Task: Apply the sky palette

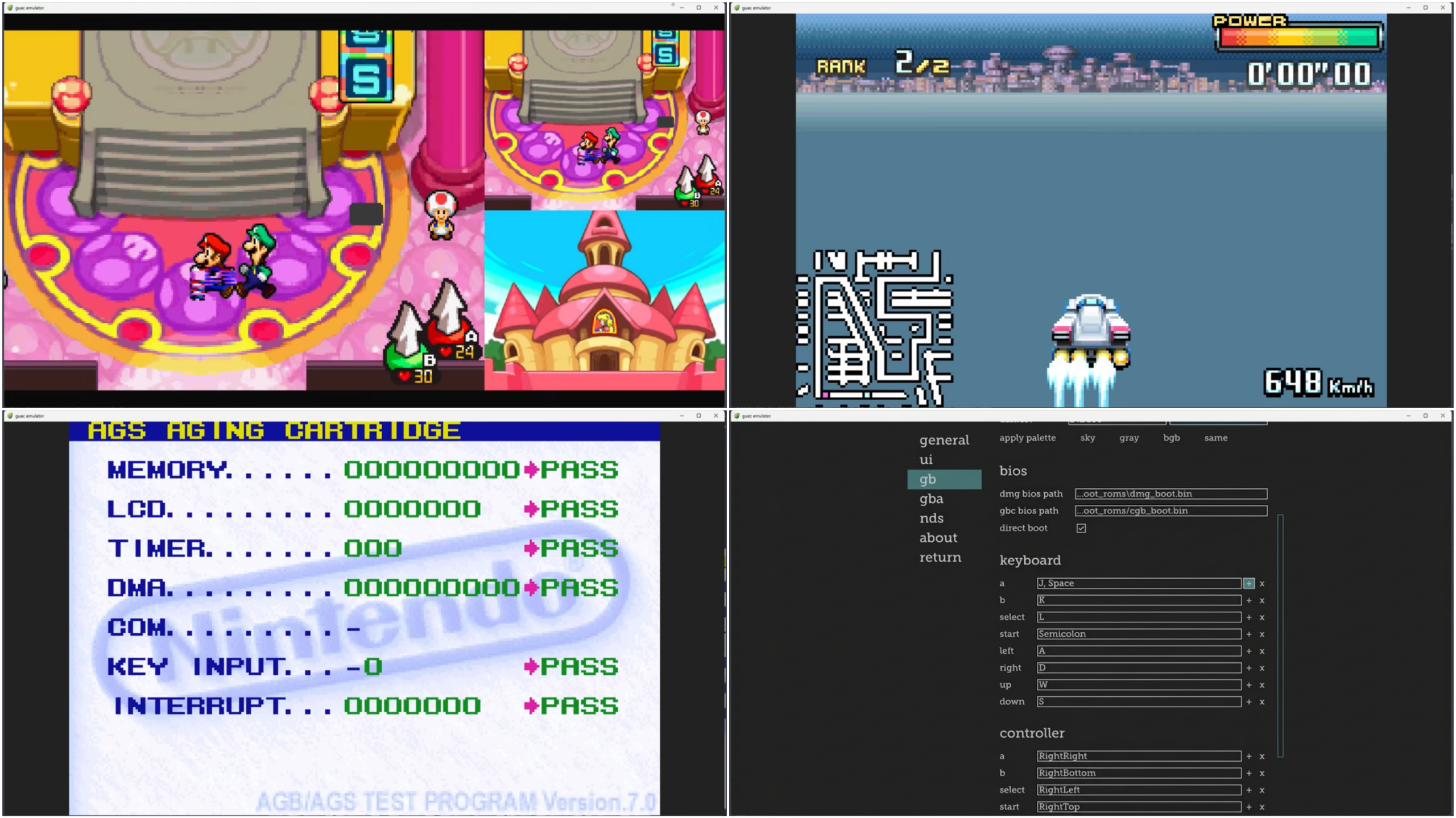Action: 1087,438
